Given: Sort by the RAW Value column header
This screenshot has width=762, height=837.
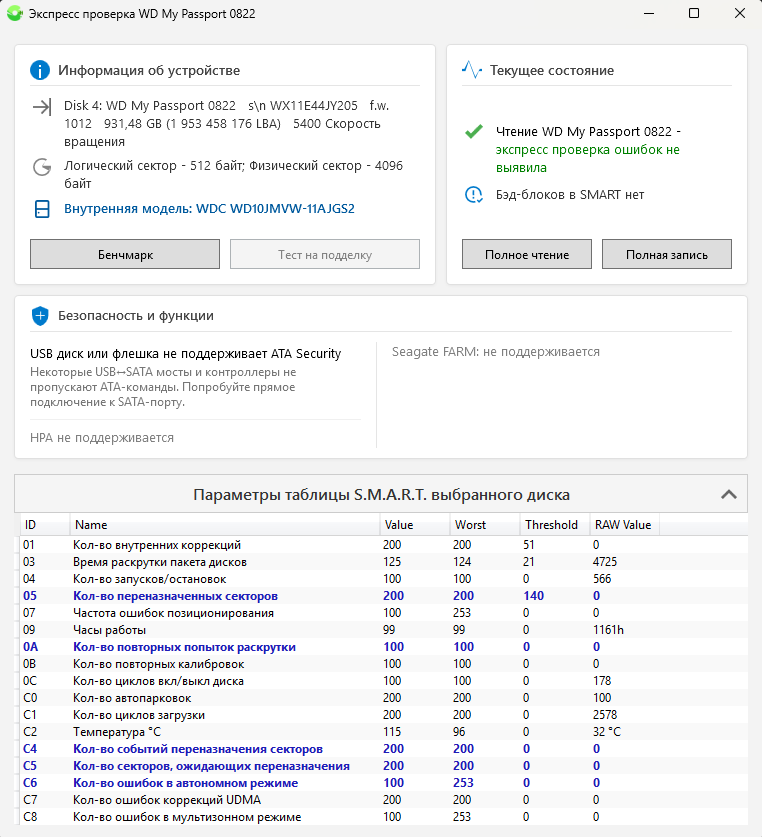Looking at the screenshot, I should (623, 525).
